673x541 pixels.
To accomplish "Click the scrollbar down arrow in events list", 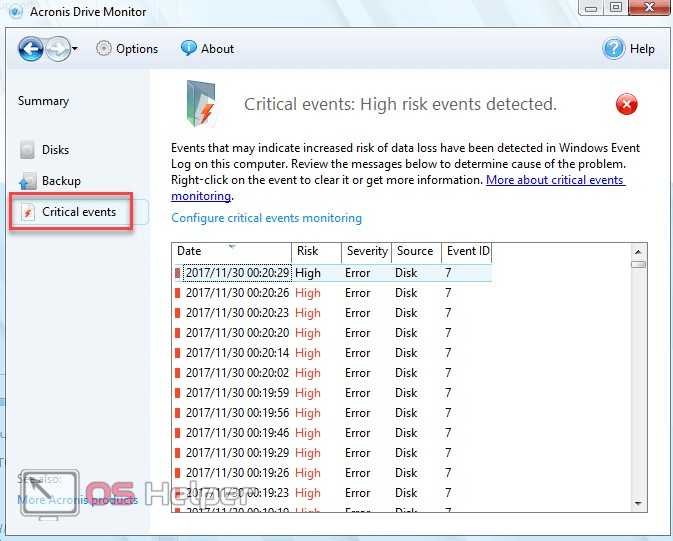I will 638,503.
